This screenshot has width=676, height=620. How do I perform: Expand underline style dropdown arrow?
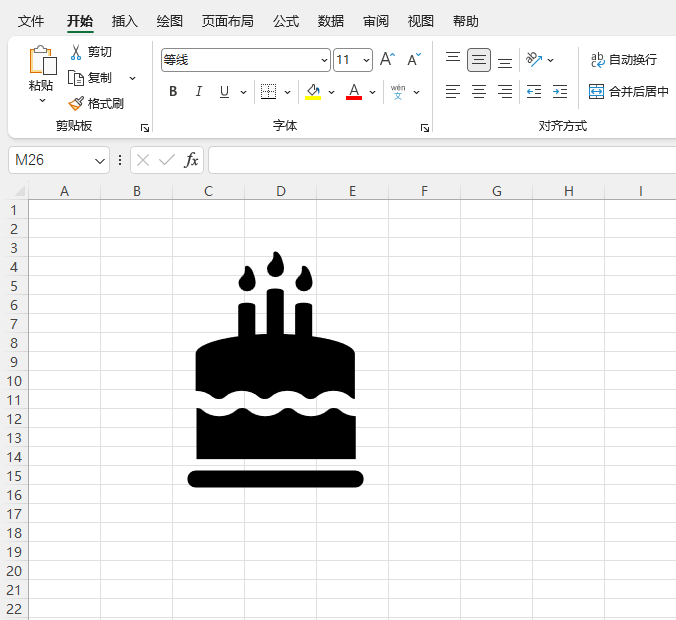[243, 92]
